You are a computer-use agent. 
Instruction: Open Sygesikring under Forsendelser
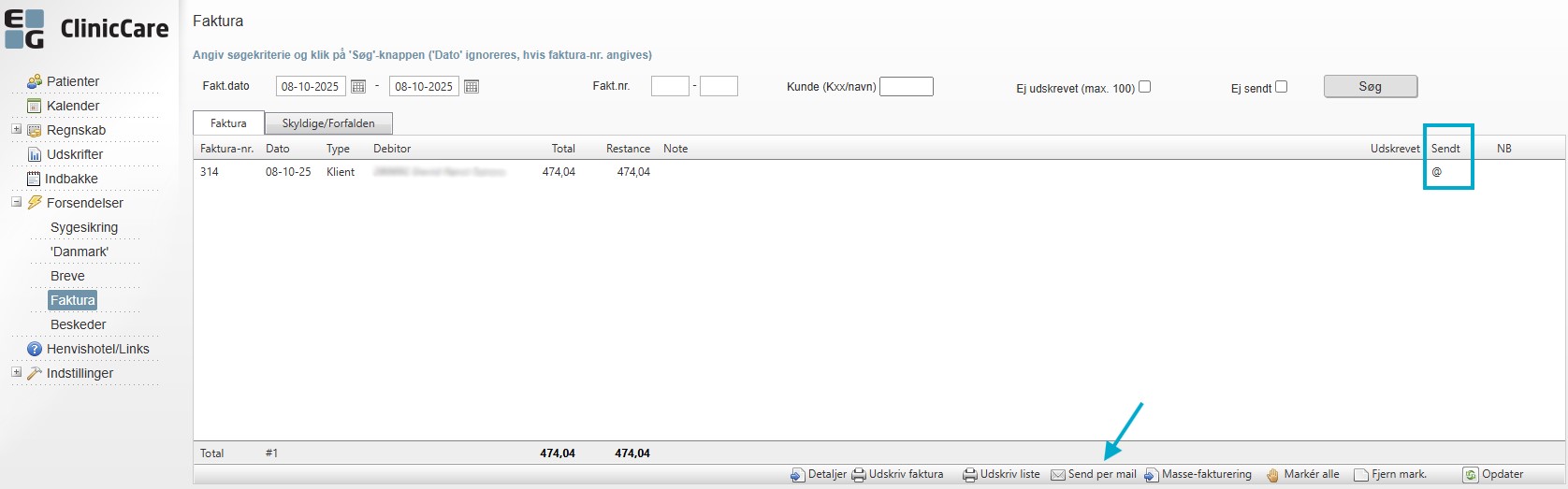point(84,227)
